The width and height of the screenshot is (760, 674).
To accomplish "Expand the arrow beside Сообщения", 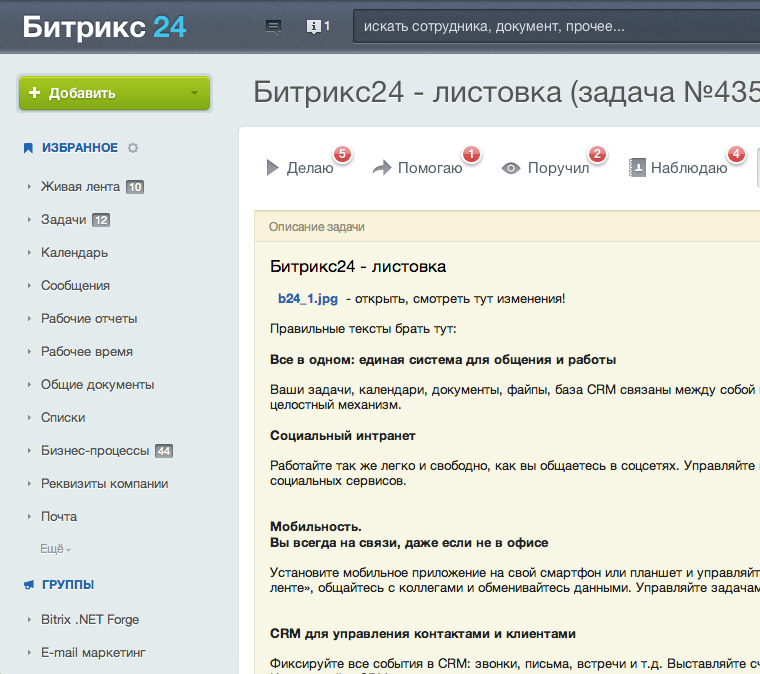I will coord(29,285).
